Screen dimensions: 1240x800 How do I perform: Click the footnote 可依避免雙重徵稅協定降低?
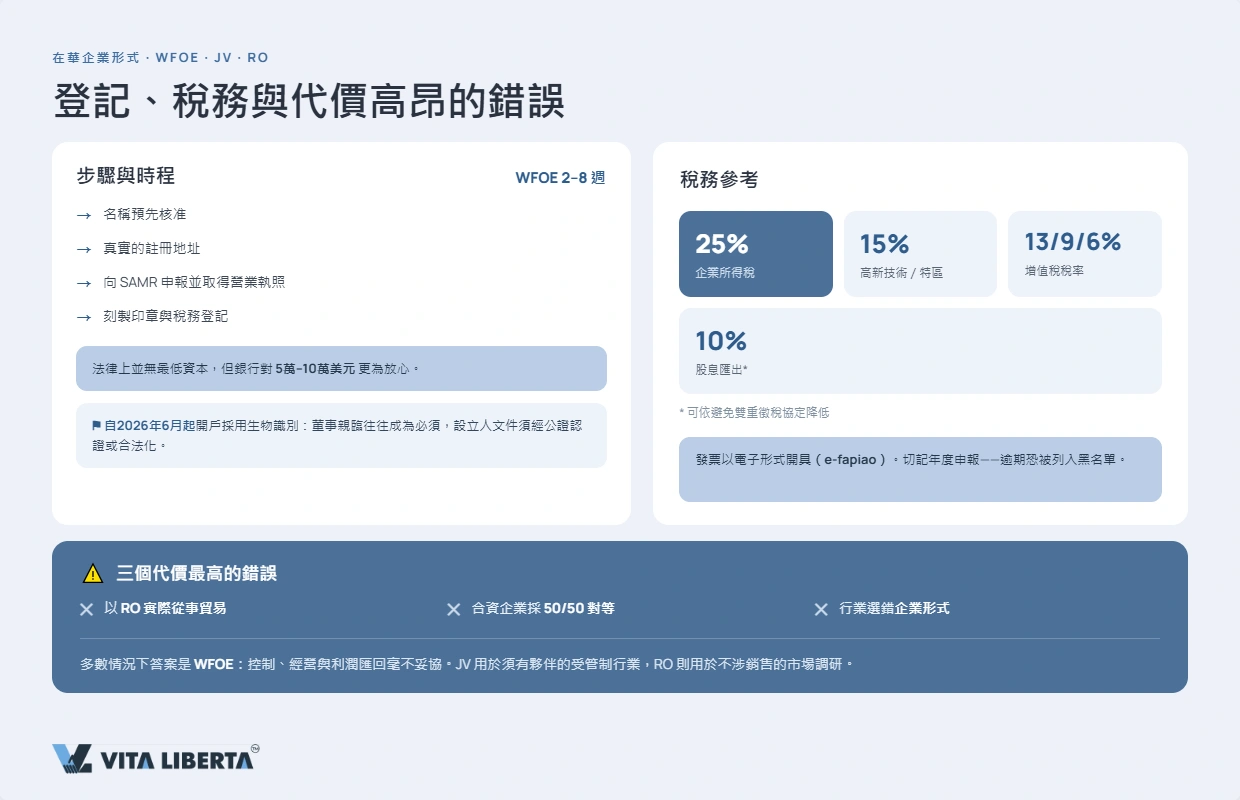[754, 413]
